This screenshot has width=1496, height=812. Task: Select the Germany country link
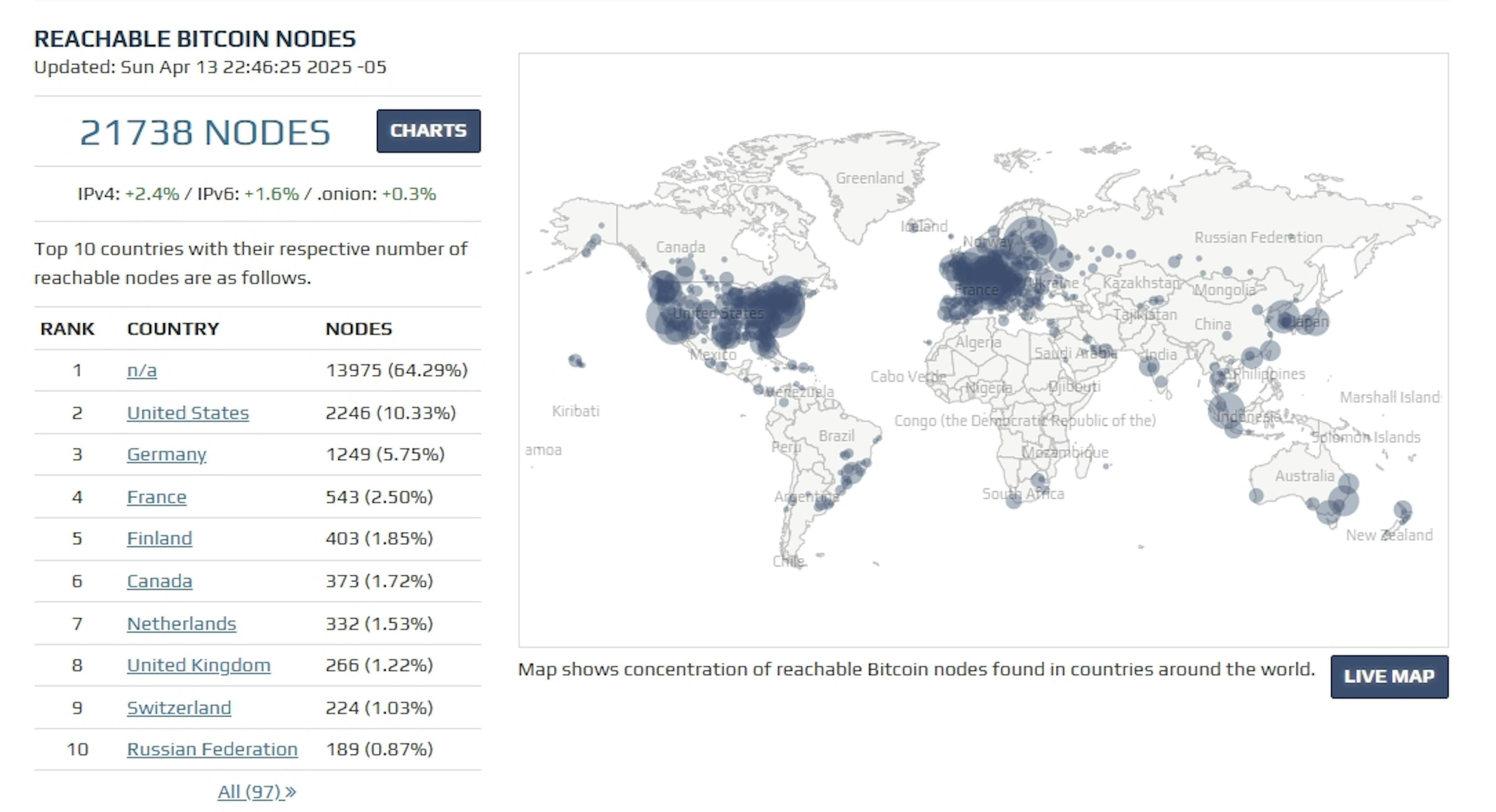(x=166, y=454)
